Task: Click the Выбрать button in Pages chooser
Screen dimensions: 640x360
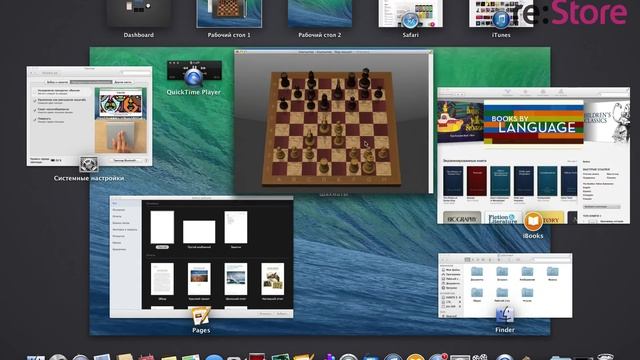Action: click(x=282, y=313)
